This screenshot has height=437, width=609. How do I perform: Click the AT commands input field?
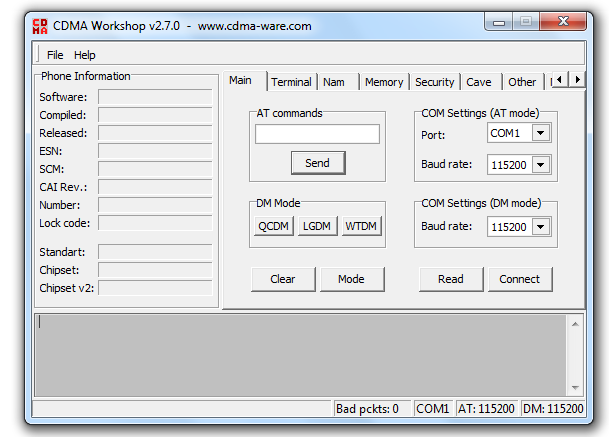317,134
